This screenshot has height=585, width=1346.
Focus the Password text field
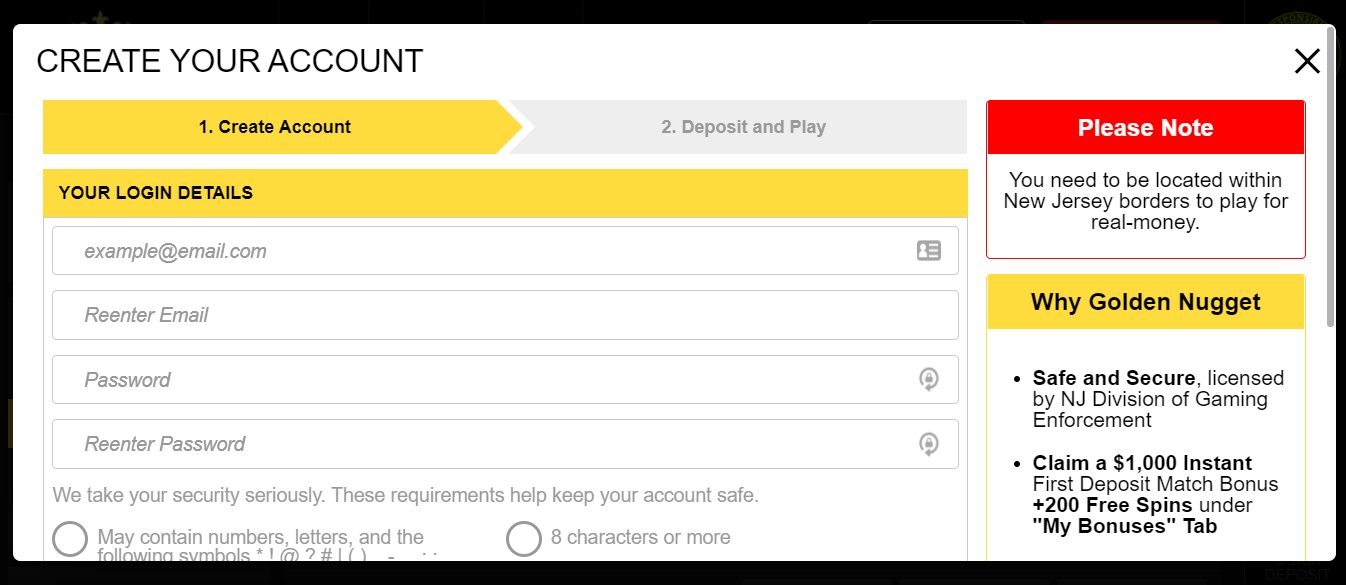click(x=480, y=380)
